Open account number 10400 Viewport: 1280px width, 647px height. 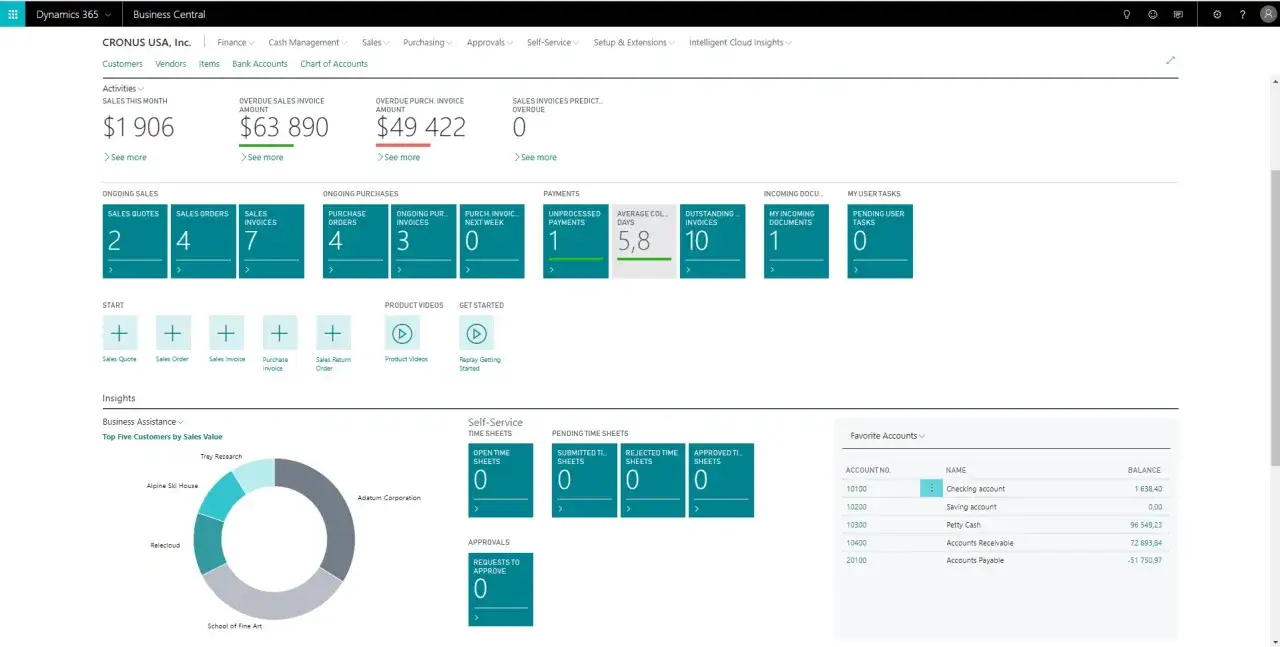(x=856, y=543)
